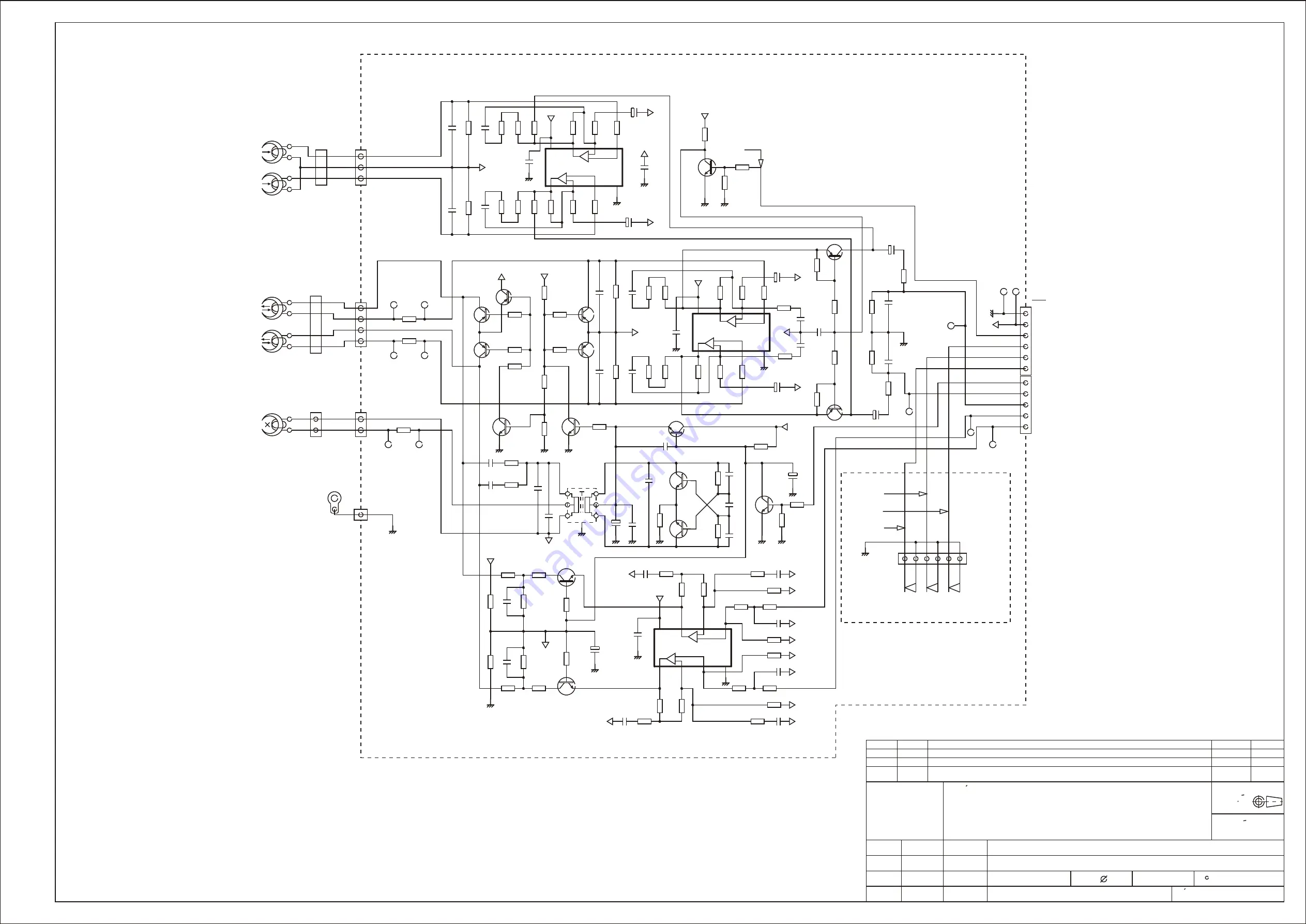The width and height of the screenshot is (1306, 924).
Task: Click the four-pin board connector for the second jack pair
Action: pos(361,324)
